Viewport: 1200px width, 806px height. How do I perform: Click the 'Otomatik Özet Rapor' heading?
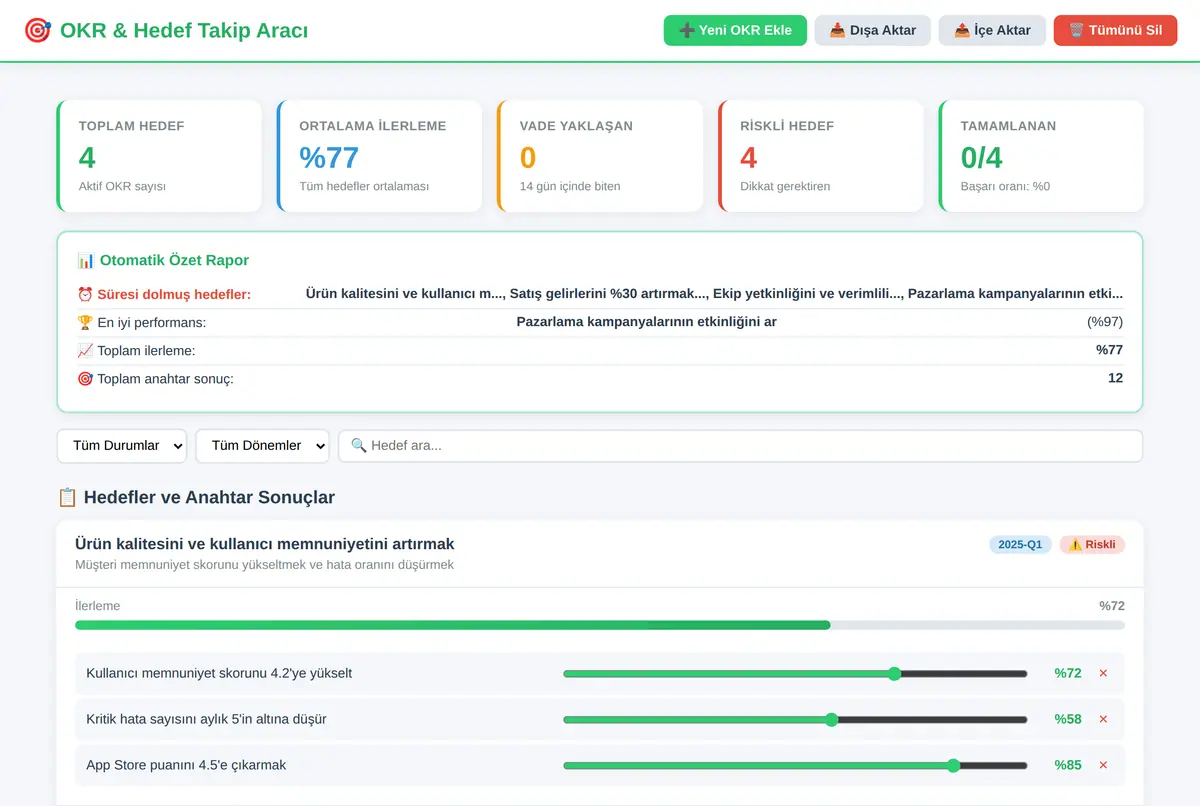click(x=174, y=260)
